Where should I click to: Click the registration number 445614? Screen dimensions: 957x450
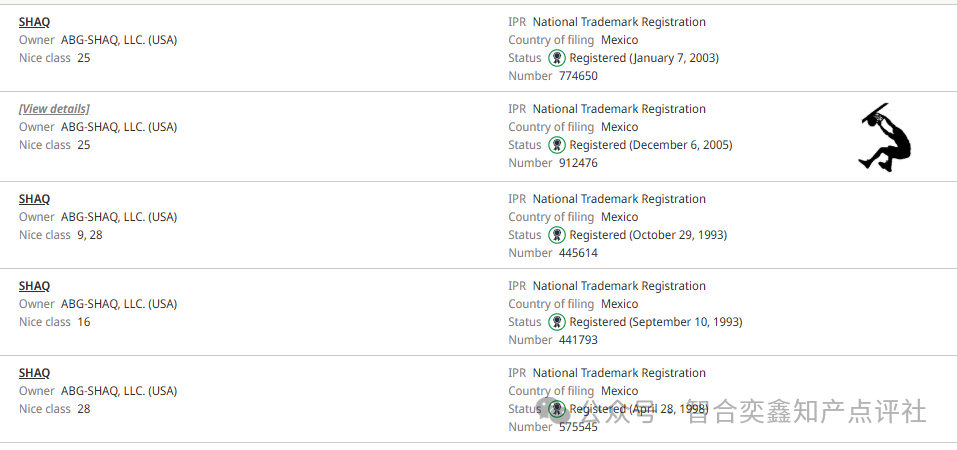578,253
